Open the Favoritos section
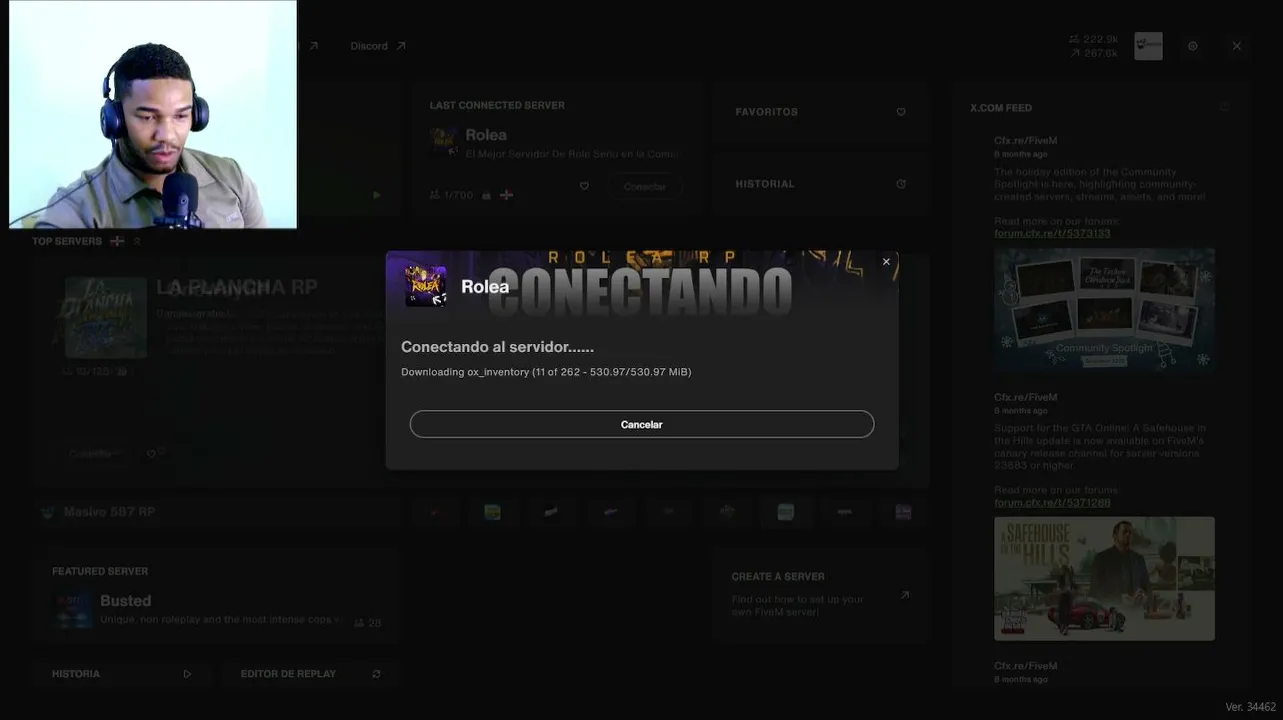 820,112
